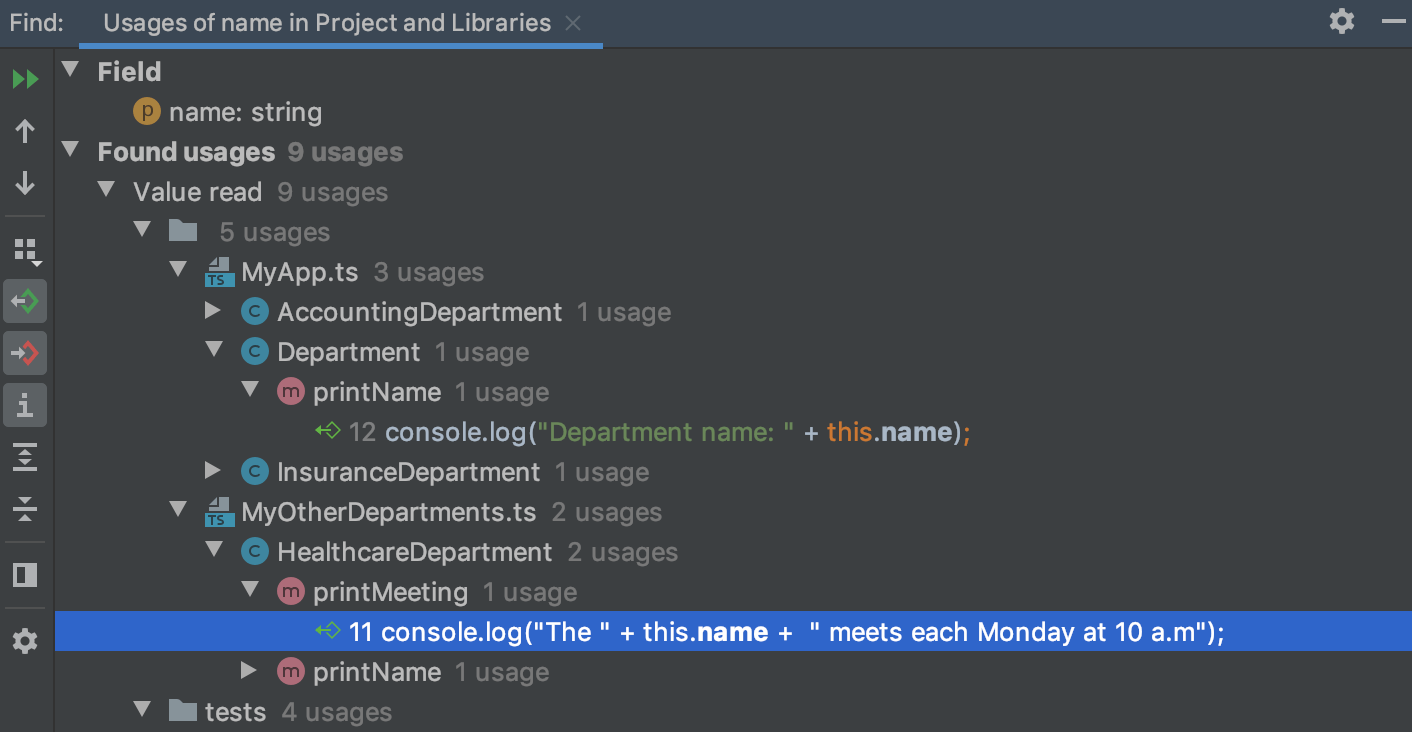
Task: Click class icon next to HealthcareDepartment
Action: [x=255, y=552]
